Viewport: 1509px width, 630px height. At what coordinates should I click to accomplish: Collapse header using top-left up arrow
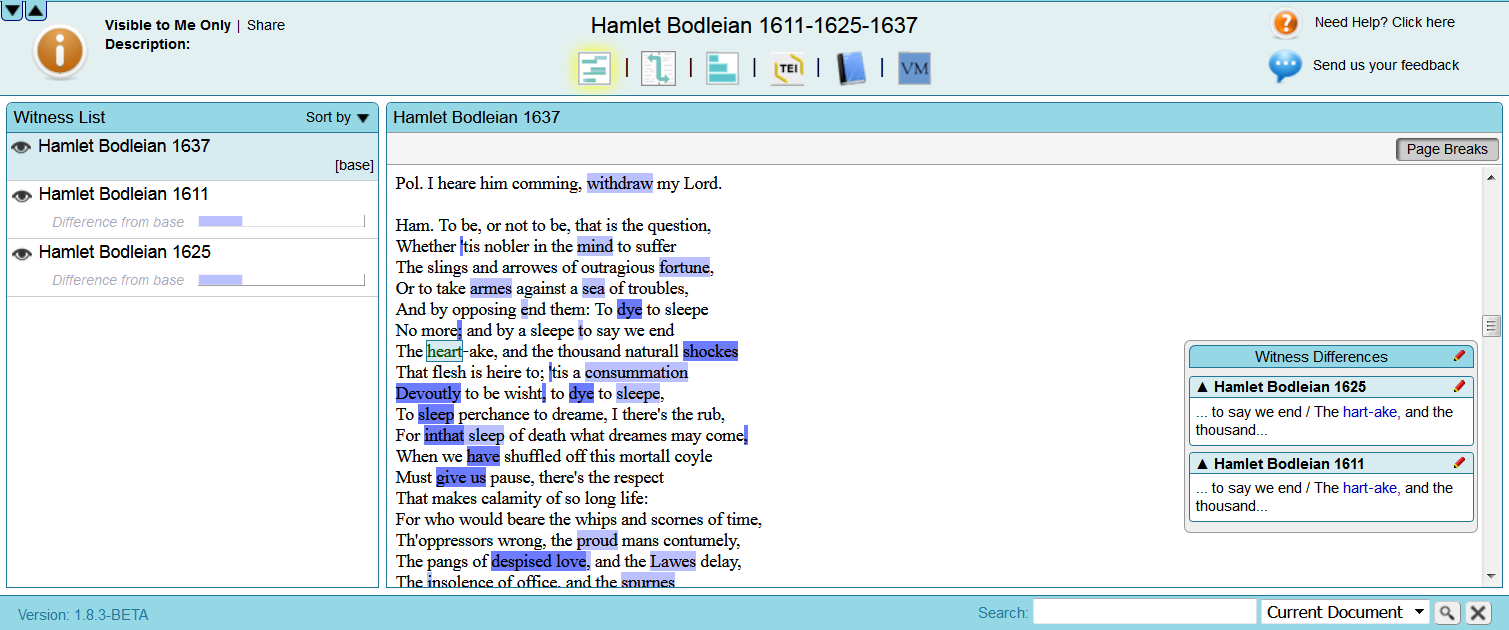[35, 11]
